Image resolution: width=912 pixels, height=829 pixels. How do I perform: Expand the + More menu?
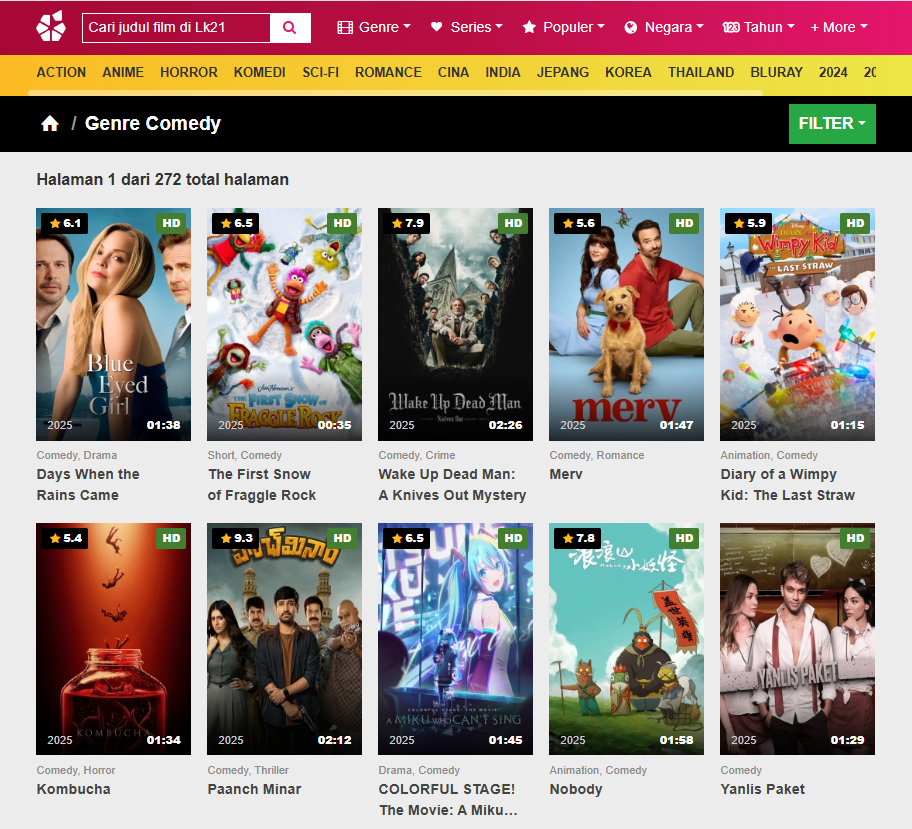click(x=839, y=27)
